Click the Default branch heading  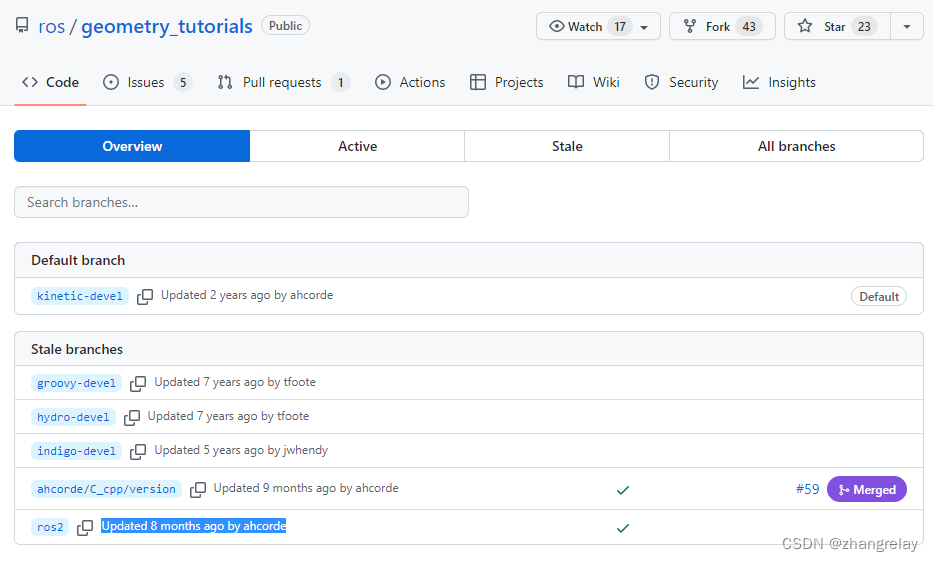pos(78,260)
